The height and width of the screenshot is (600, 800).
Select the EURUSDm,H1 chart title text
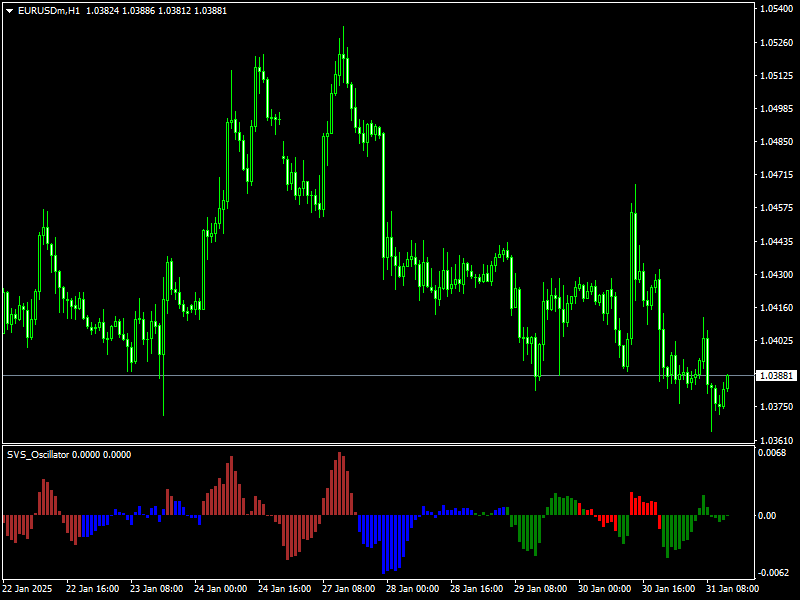(x=49, y=11)
